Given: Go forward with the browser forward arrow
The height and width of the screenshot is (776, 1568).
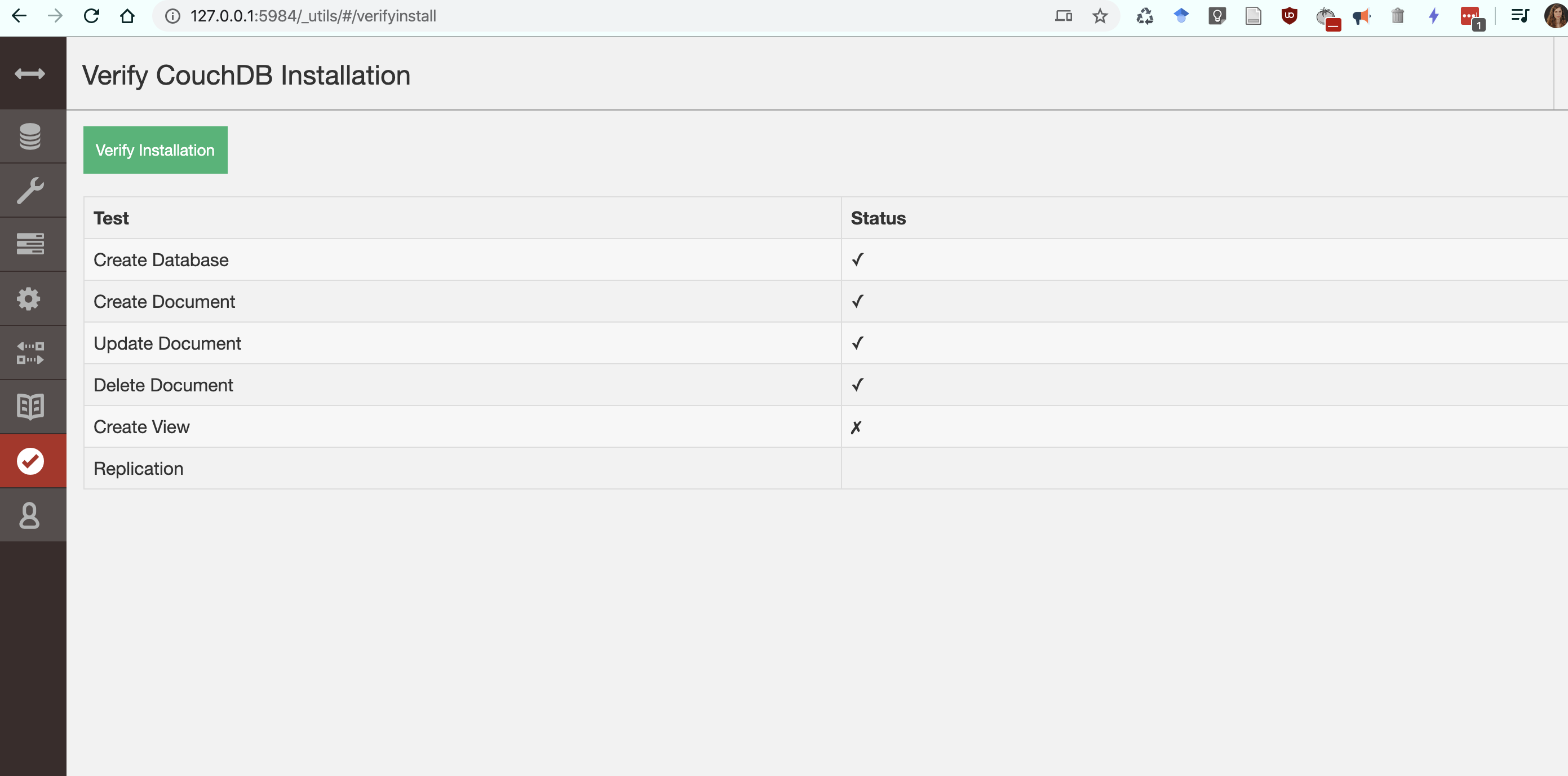Looking at the screenshot, I should (x=55, y=16).
